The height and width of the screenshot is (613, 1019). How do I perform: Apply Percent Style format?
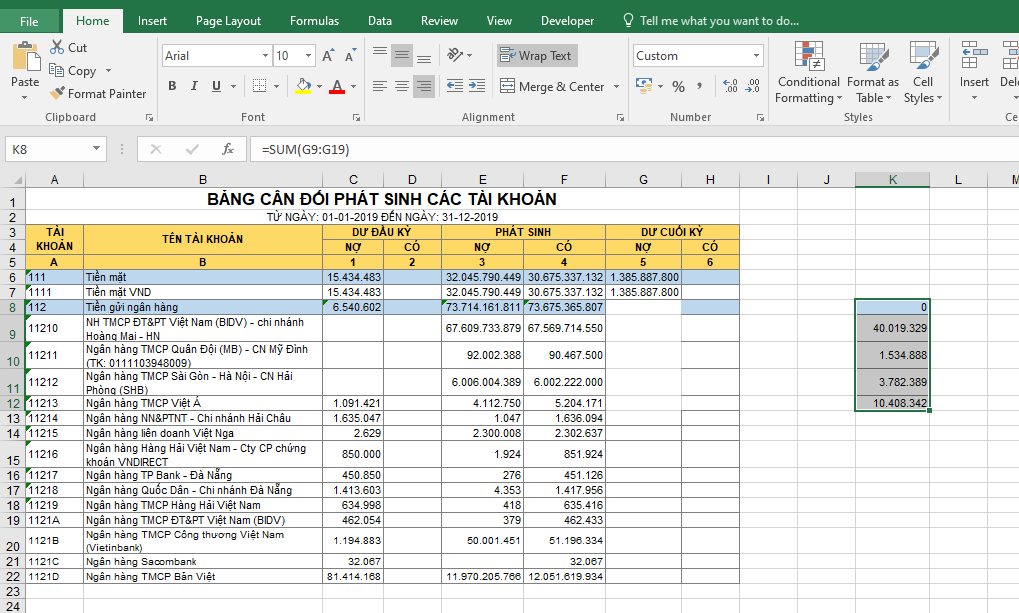(x=679, y=87)
